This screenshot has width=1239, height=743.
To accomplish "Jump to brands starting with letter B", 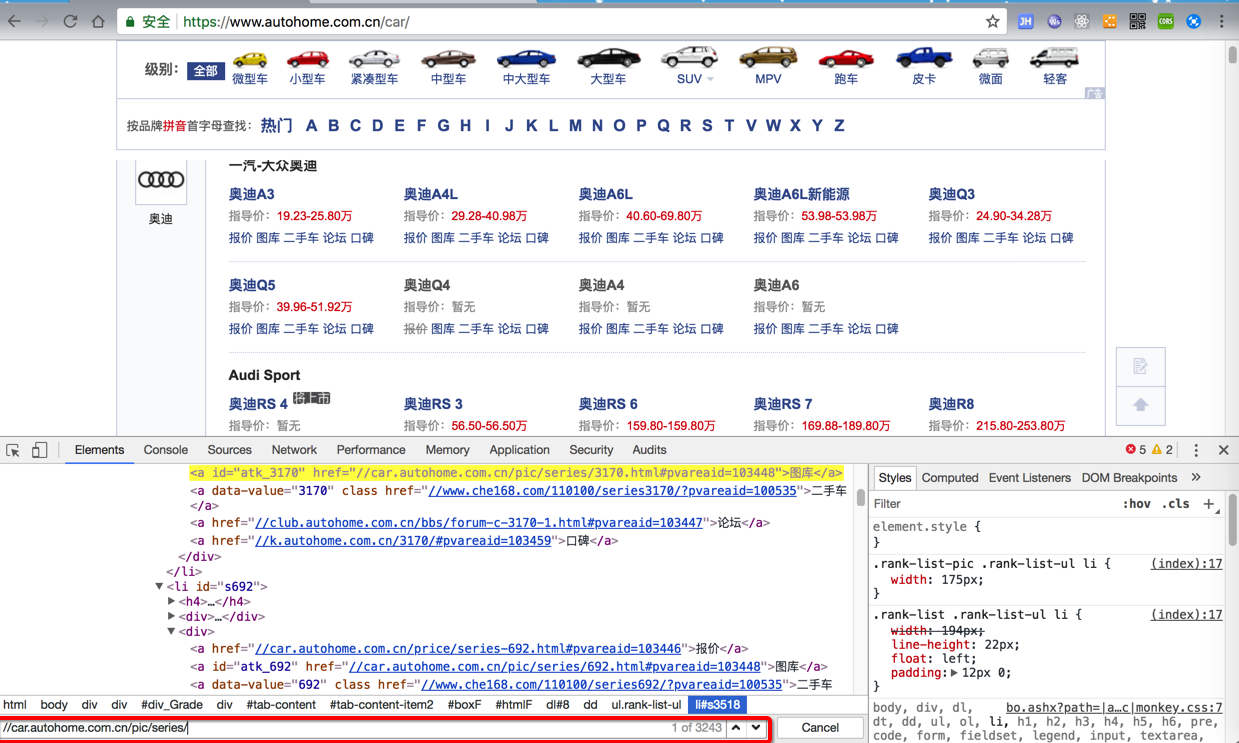I will tap(333, 125).
